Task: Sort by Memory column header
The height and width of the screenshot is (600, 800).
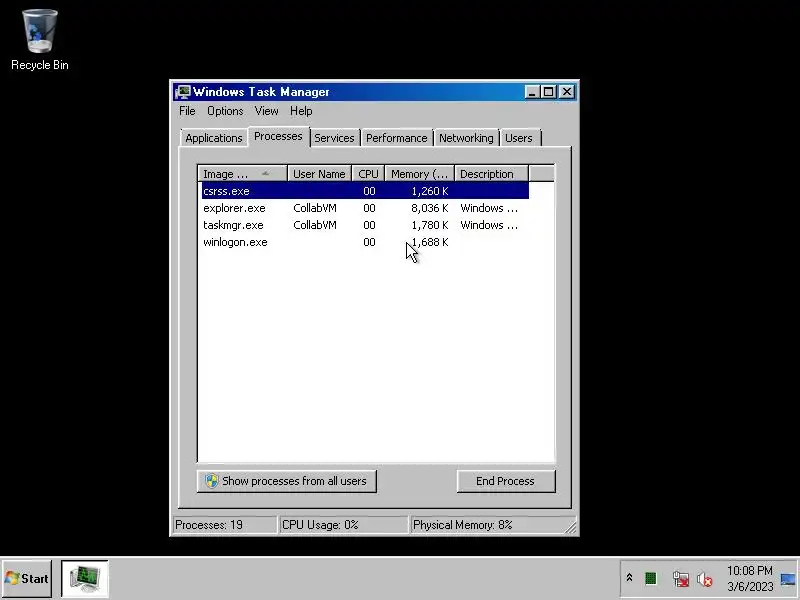Action: click(x=419, y=174)
